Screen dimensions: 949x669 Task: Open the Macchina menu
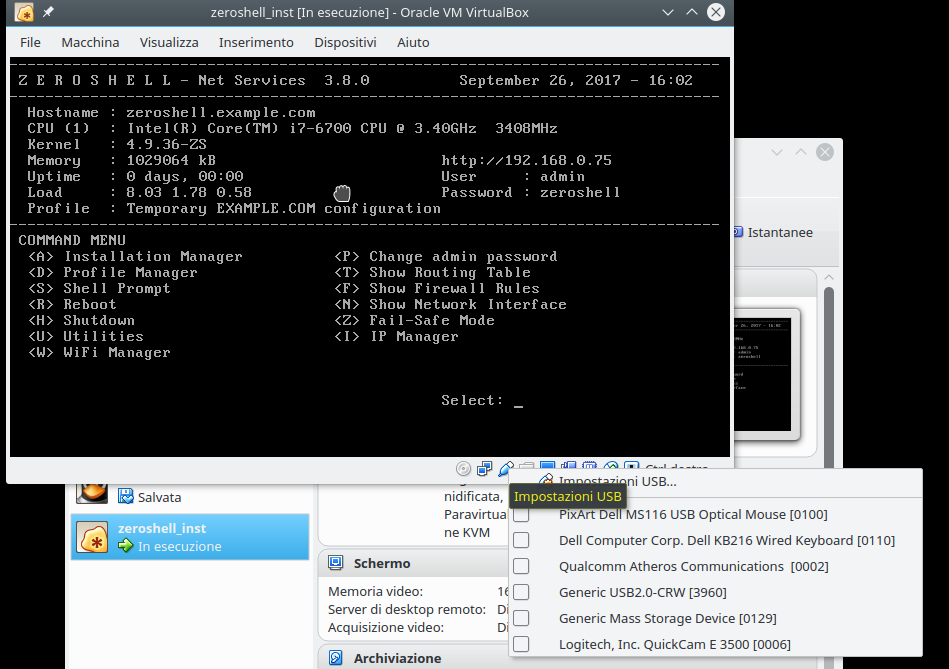click(x=90, y=42)
